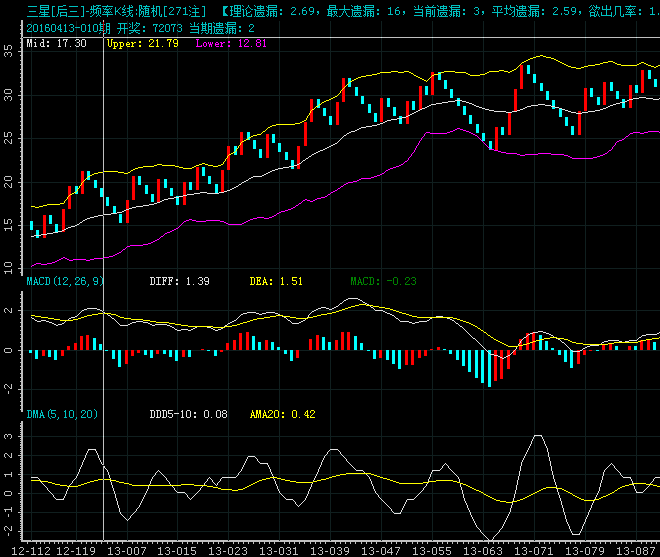660x557 pixels.
Task: Select the yellow Upper: 21.79 band label
Action: pyautogui.click(x=142, y=44)
